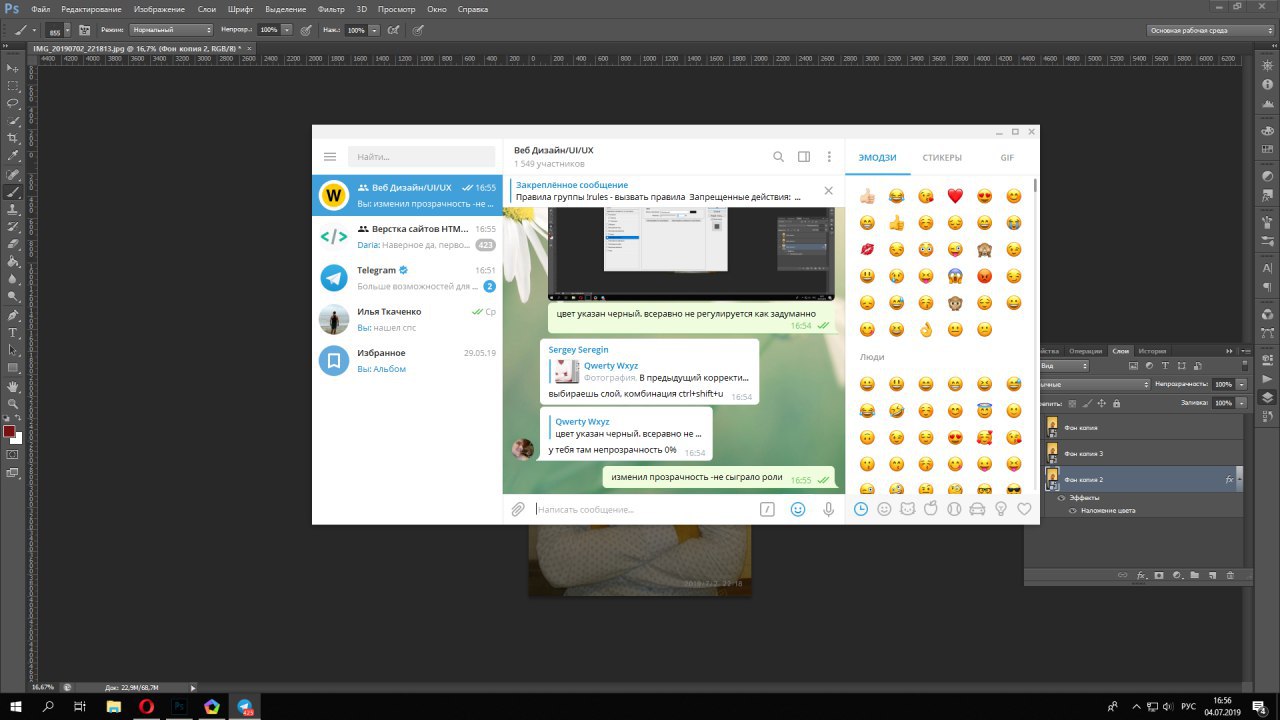The image size is (1280, 720).
Task: Click the add layer style fx icon at panel bottom
Action: (1141, 575)
